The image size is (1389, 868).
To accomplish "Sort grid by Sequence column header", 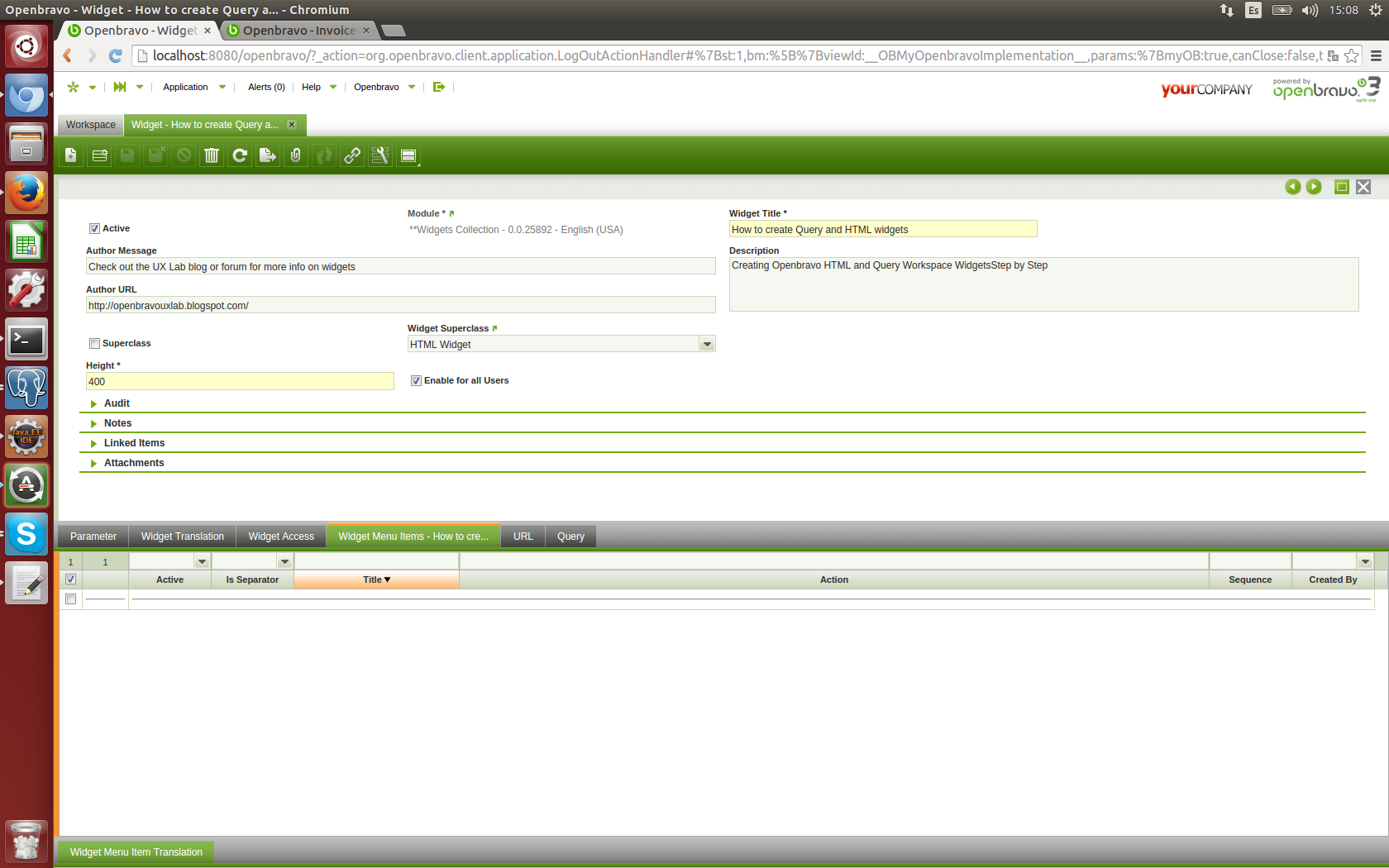I will pos(1249,580).
